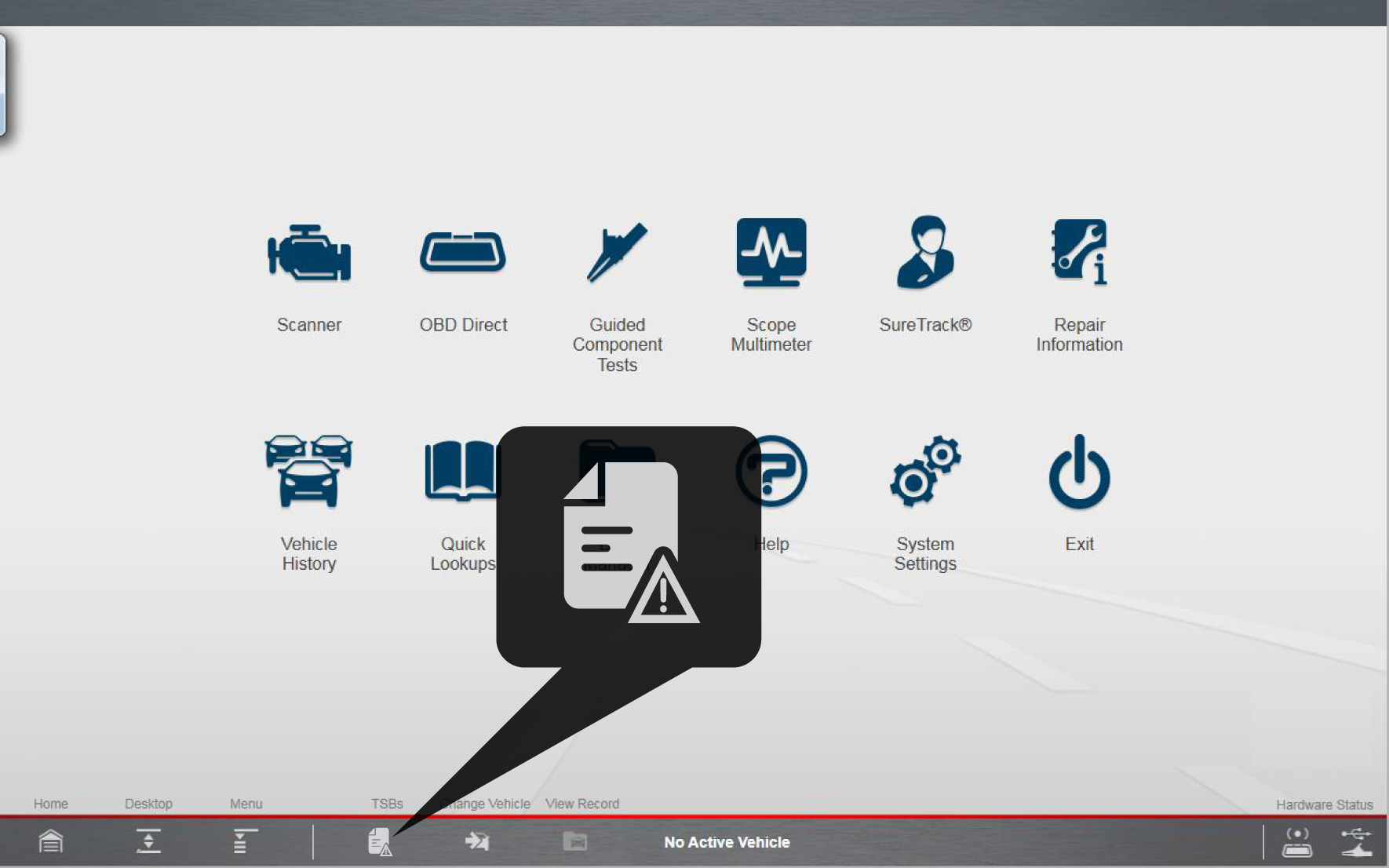Viewport: 1389px width, 868px height.
Task: Open Repair Information
Action: tap(1079, 253)
